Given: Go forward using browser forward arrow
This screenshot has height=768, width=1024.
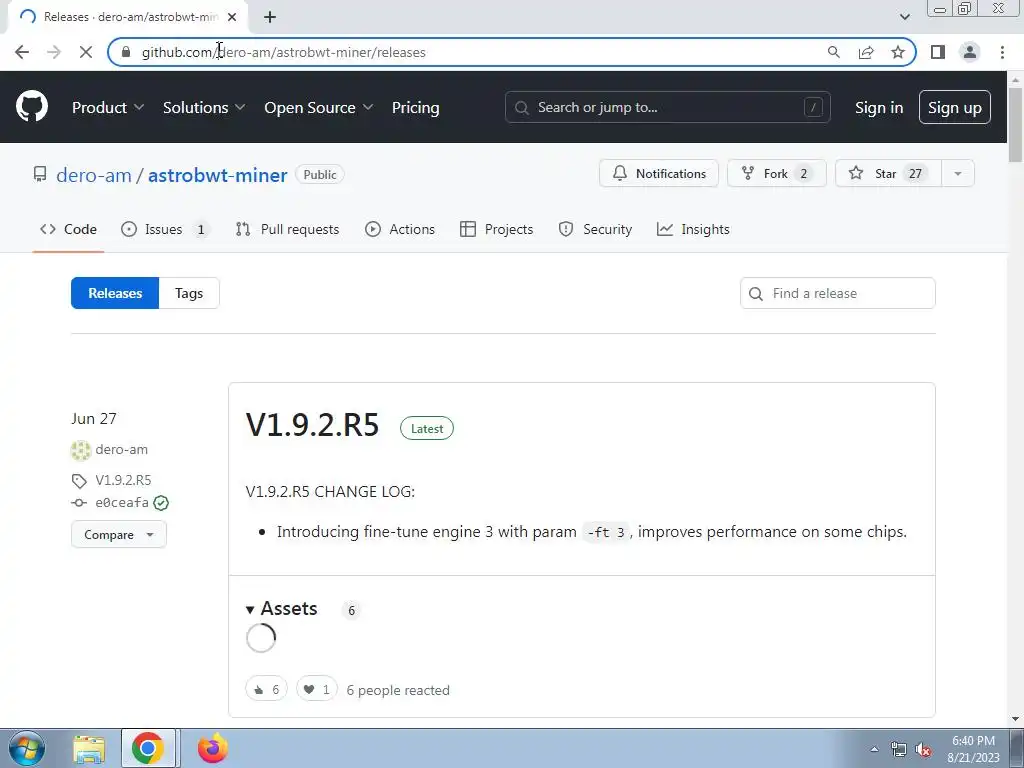Looking at the screenshot, I should pyautogui.click(x=54, y=52).
